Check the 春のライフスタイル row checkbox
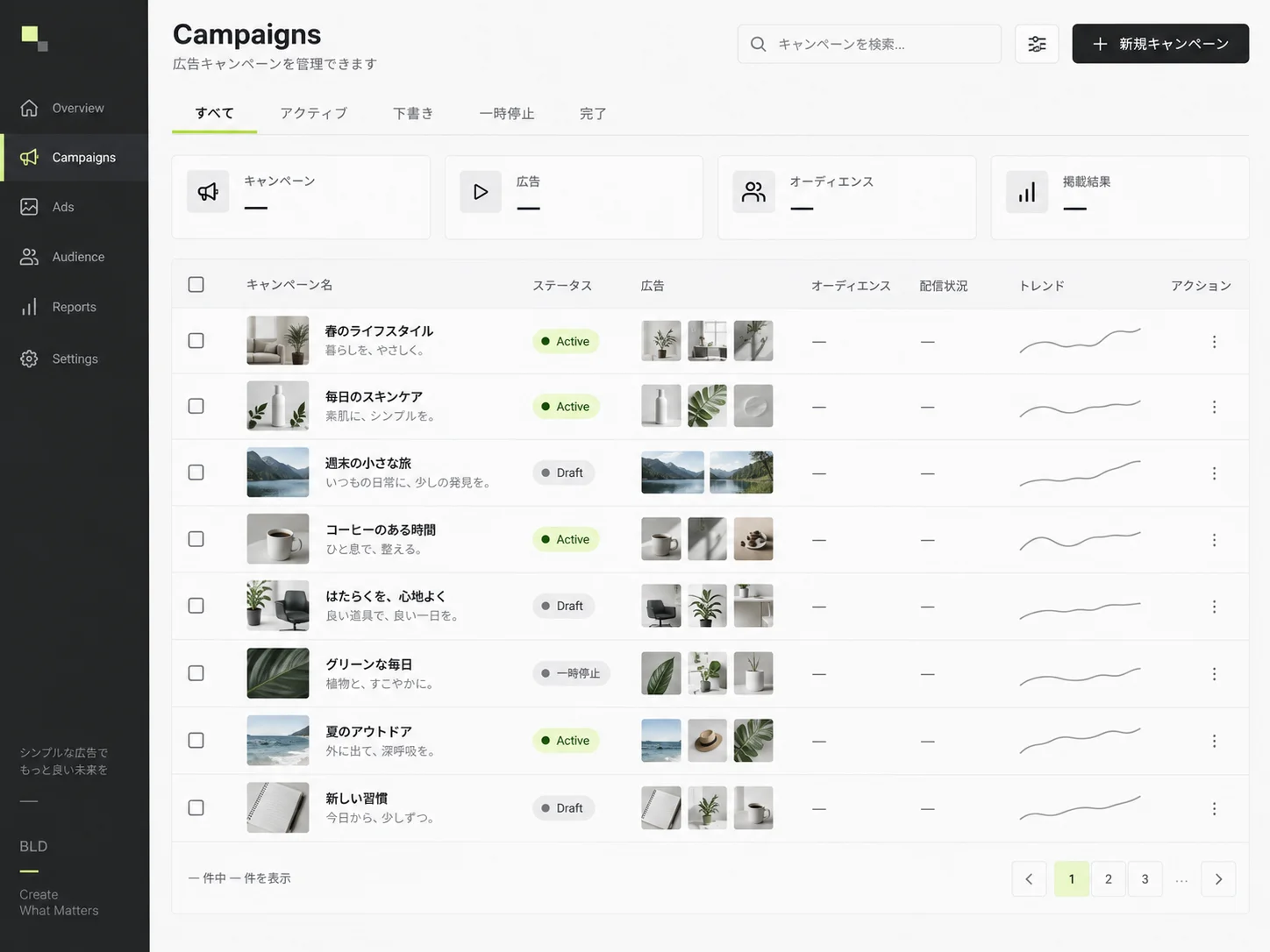Screen dimensions: 1270x952 click(196, 340)
